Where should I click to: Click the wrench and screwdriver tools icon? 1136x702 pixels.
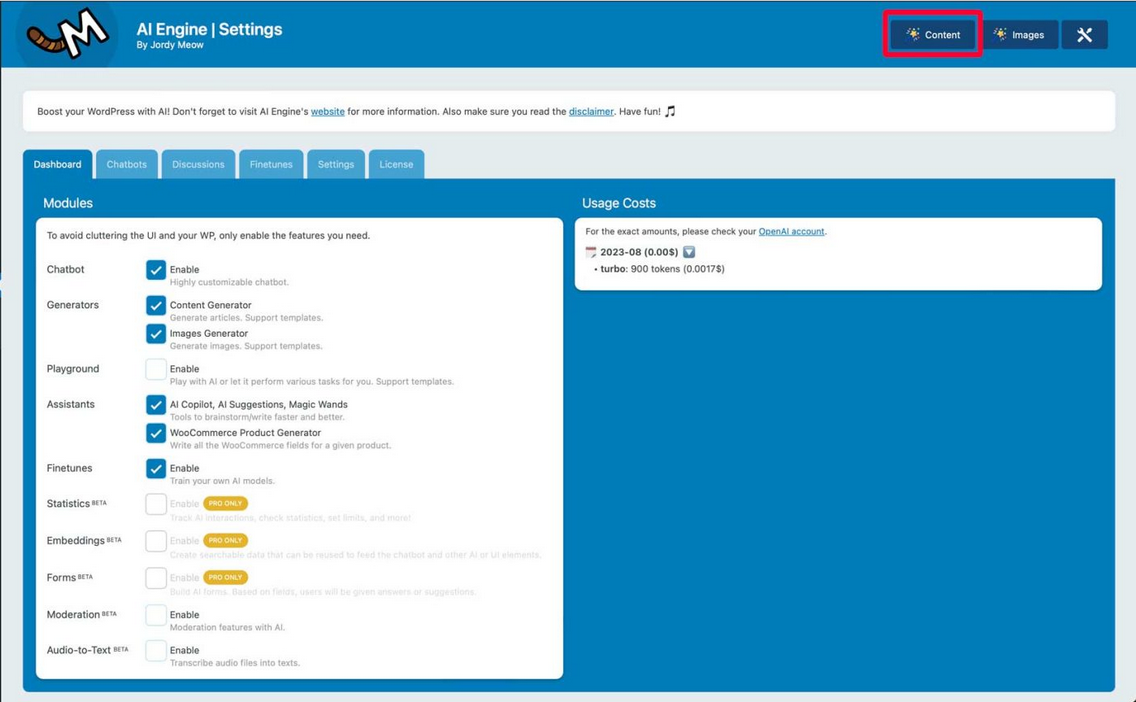1084,35
